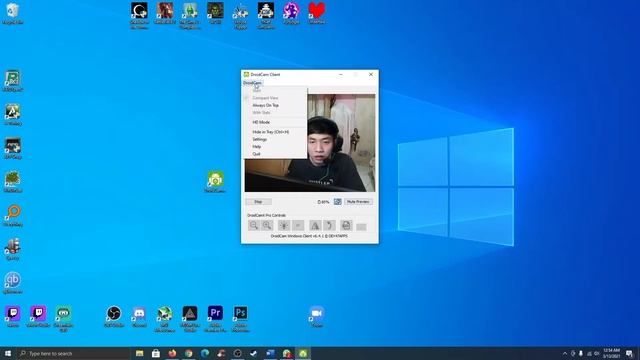
Task: Click Help in the DroidCam menu
Action: click(x=256, y=147)
